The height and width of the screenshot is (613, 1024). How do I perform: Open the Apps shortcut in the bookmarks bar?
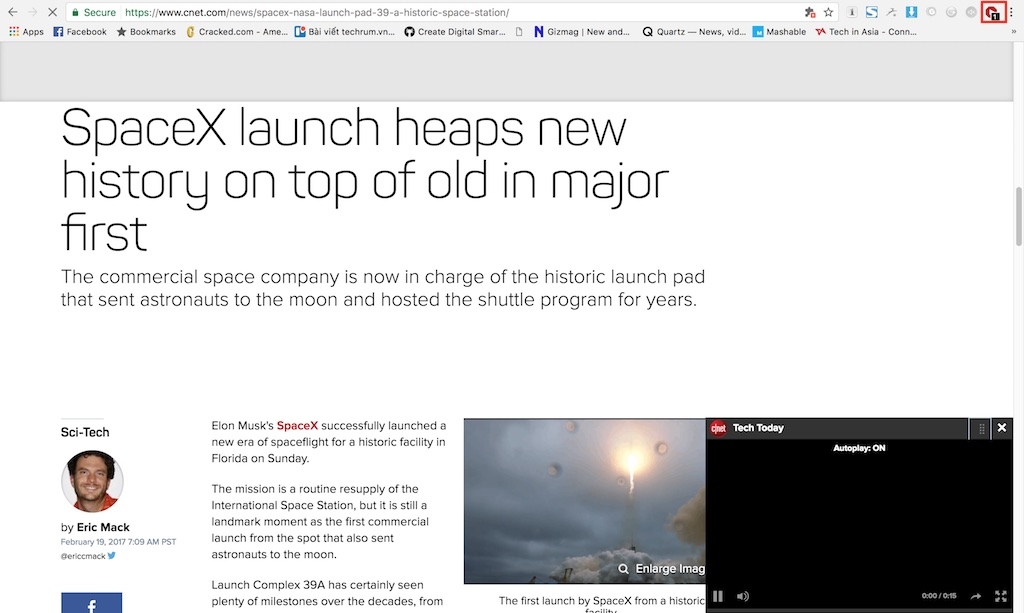point(26,31)
